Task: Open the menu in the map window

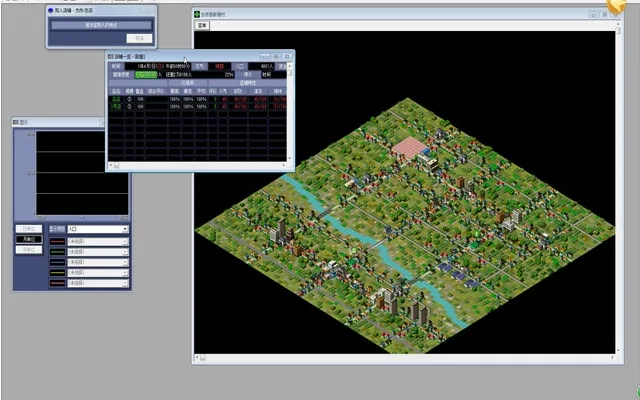Action: click(x=201, y=24)
